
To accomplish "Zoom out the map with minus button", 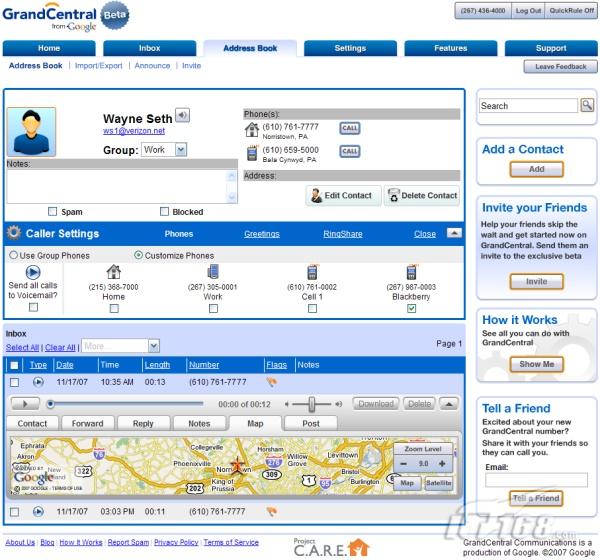I will click(x=403, y=464).
